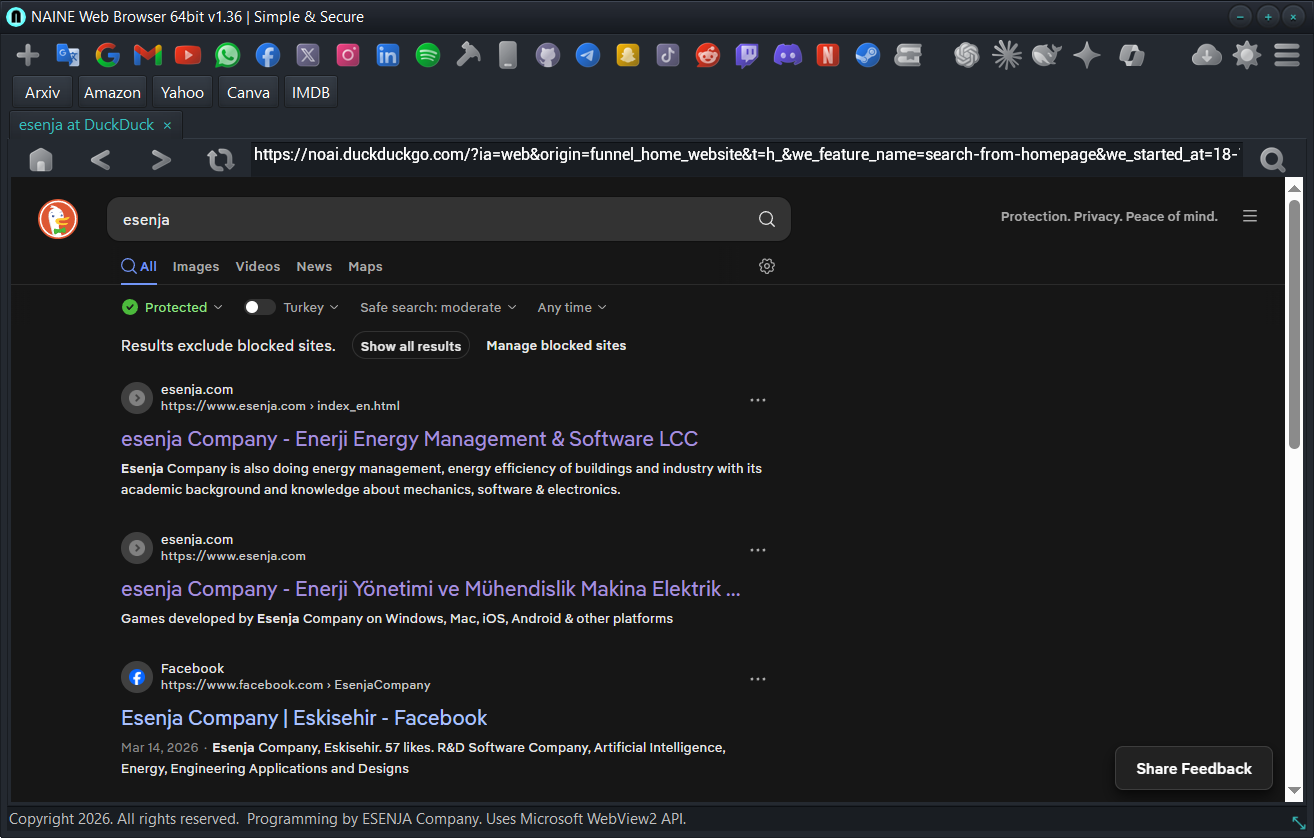Open the Gemini sparkle shortcut icon

(1087, 55)
